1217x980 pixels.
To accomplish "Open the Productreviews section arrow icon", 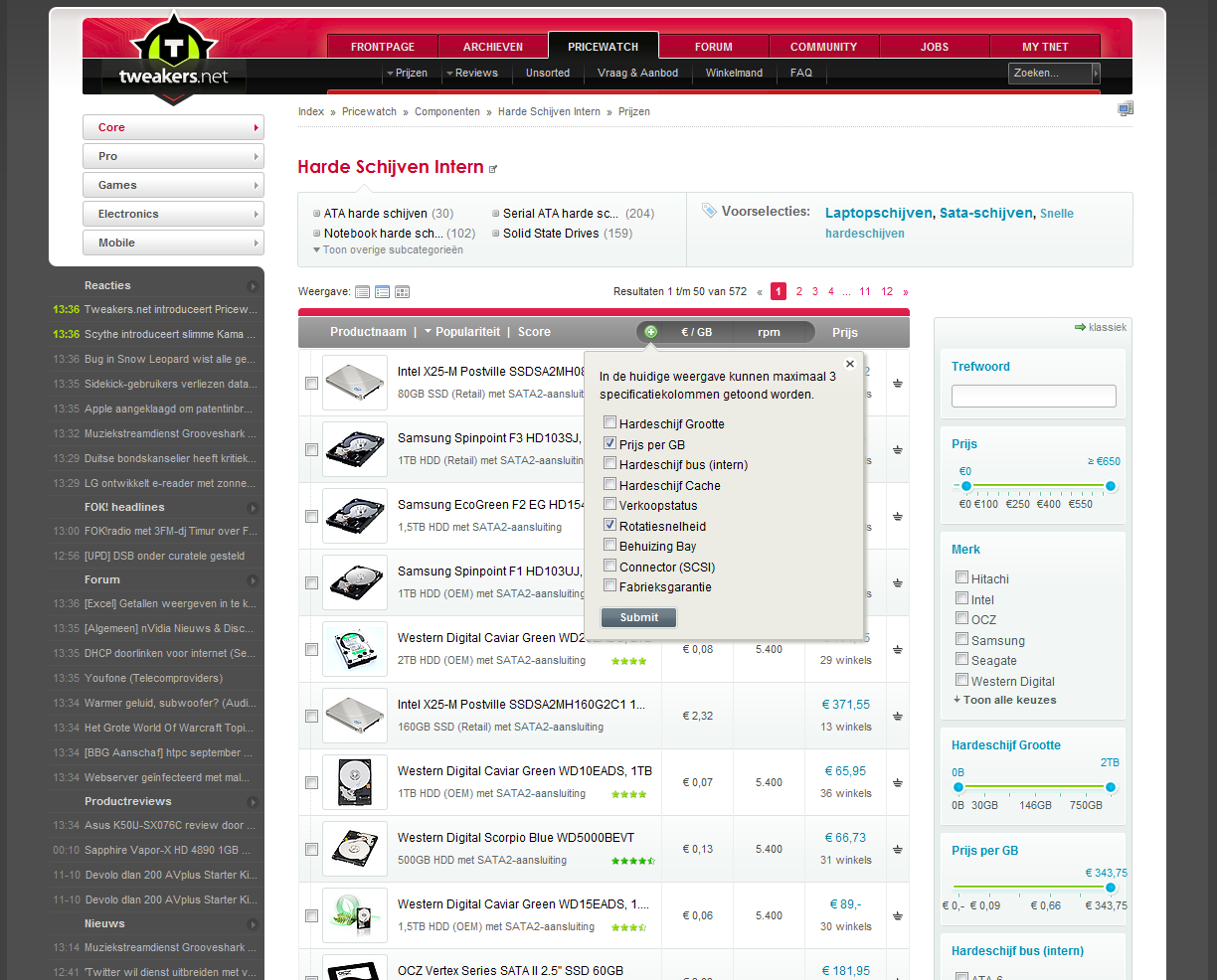I will click(x=253, y=802).
